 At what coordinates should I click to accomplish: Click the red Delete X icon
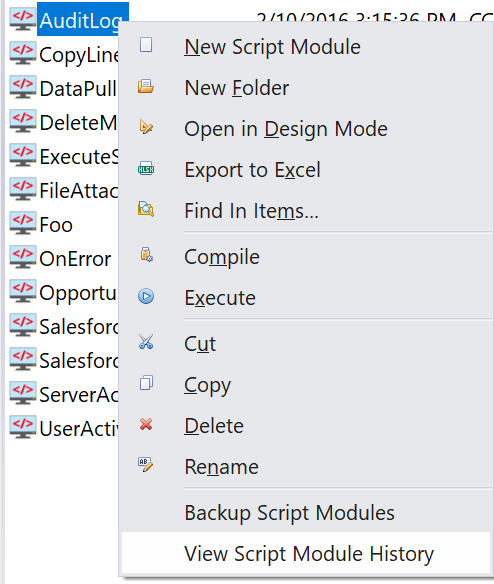tap(146, 424)
